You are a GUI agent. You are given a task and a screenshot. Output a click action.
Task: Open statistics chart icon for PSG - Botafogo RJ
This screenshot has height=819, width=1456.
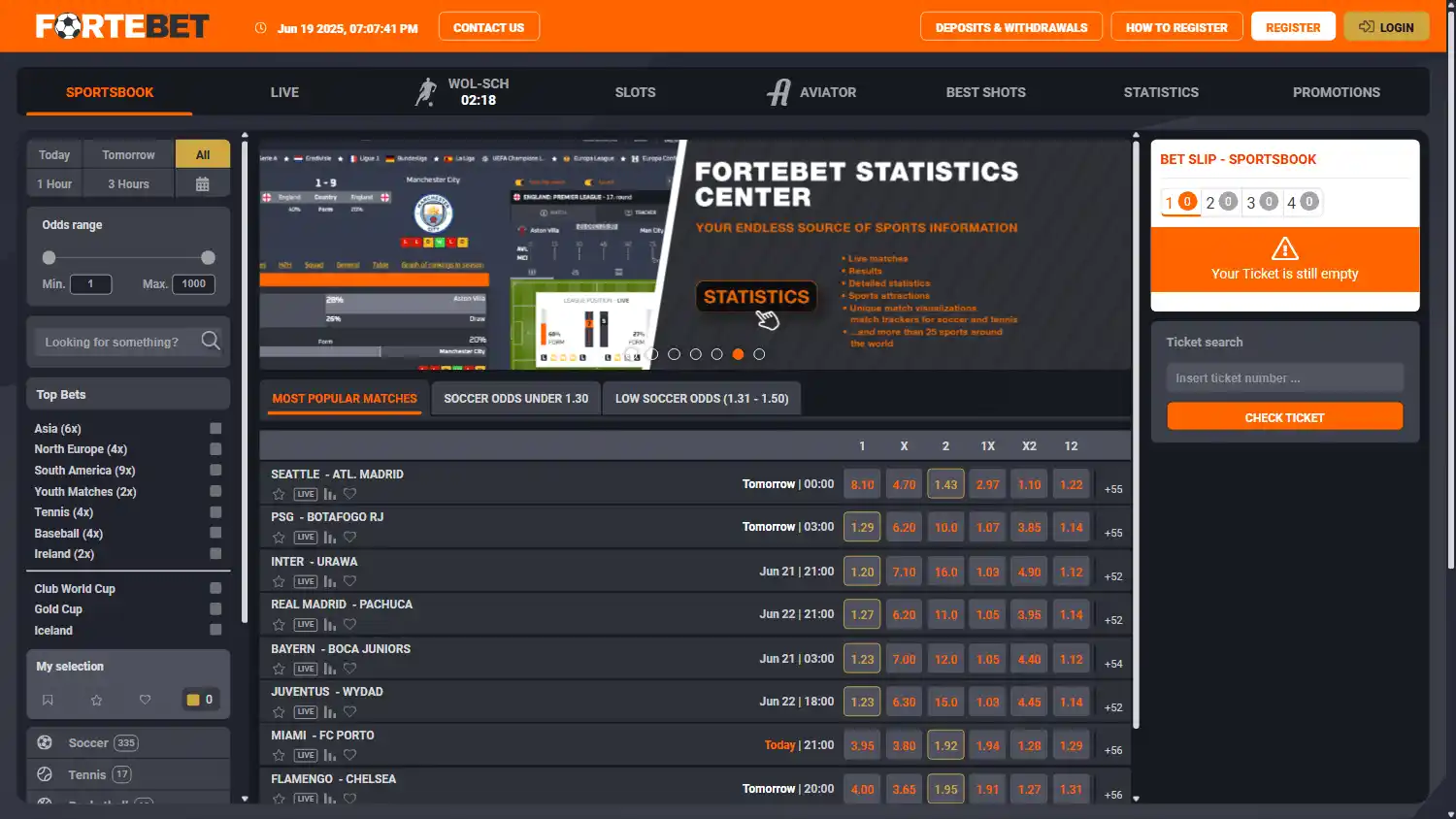[x=330, y=537]
